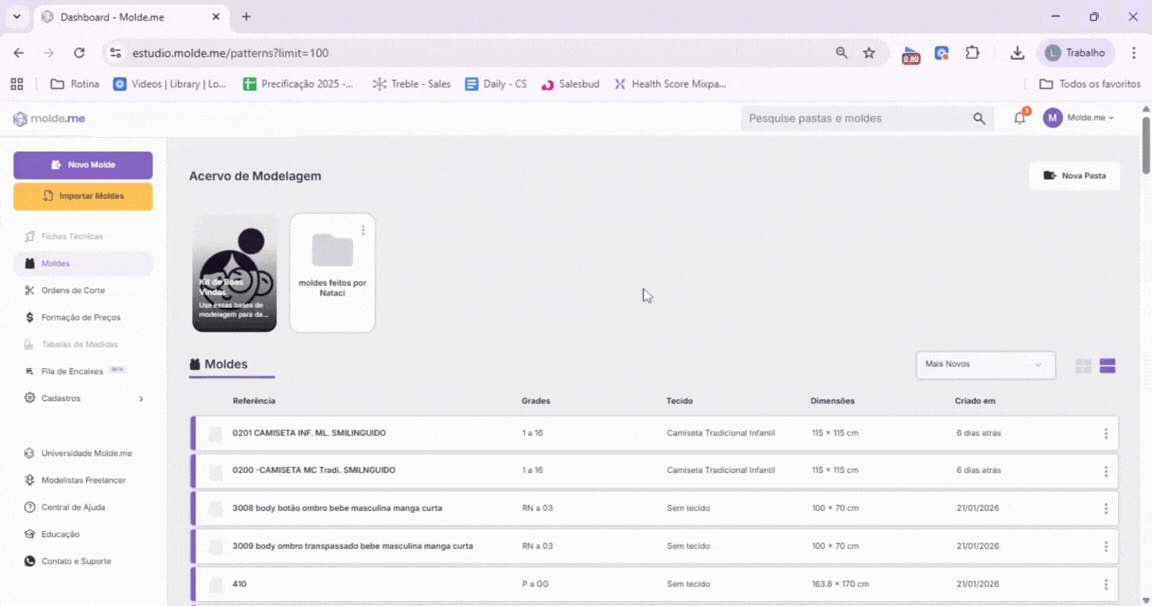Click the notifications bell icon

(1019, 118)
